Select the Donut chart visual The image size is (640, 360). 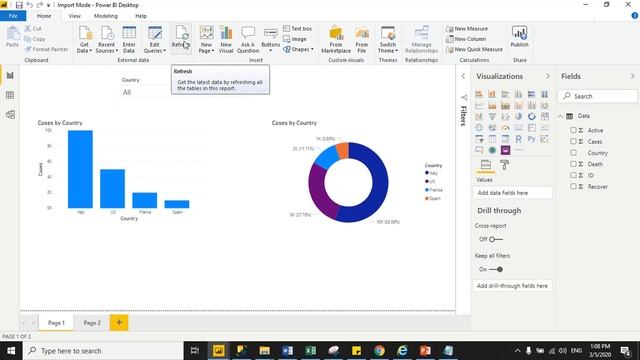click(x=531, y=116)
